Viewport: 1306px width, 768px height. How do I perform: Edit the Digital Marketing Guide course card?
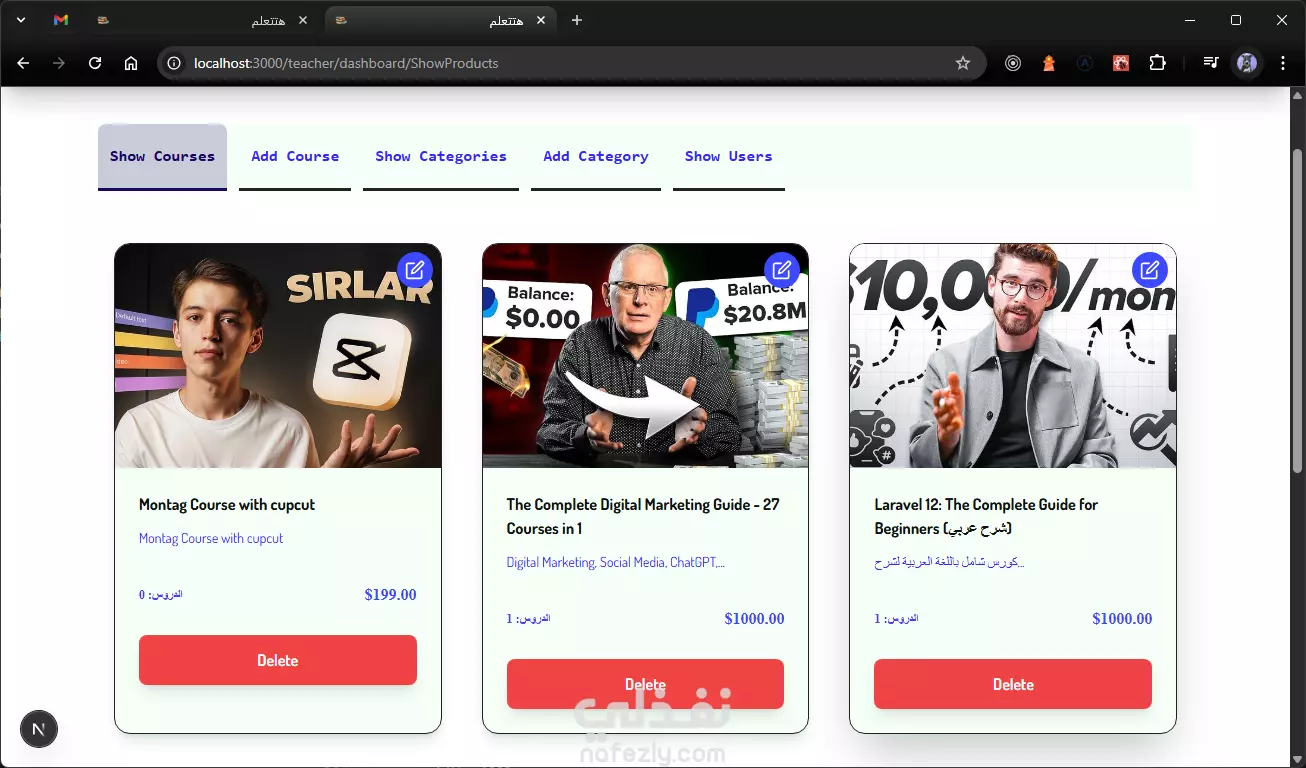click(x=782, y=270)
